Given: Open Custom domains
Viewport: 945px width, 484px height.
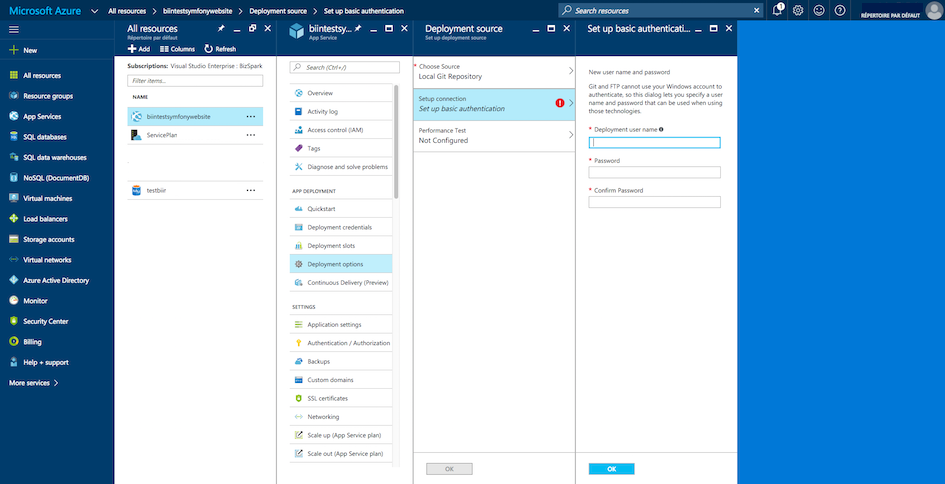Looking at the screenshot, I should click(341, 380).
